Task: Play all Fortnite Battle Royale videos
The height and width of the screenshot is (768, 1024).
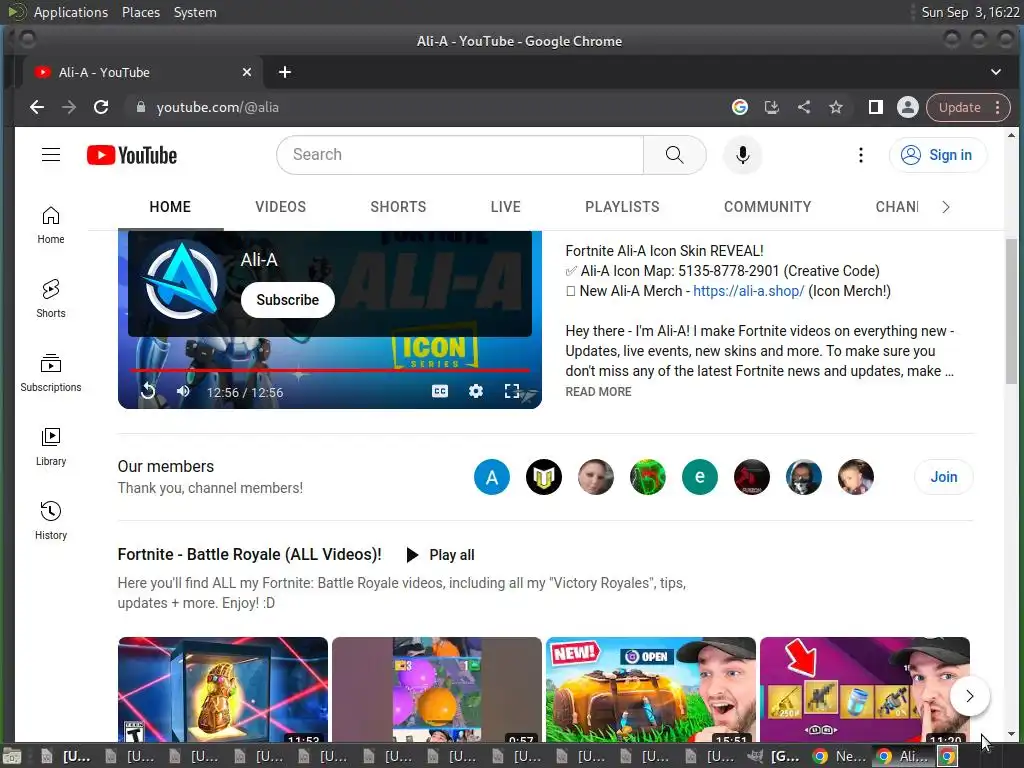Action: click(440, 555)
